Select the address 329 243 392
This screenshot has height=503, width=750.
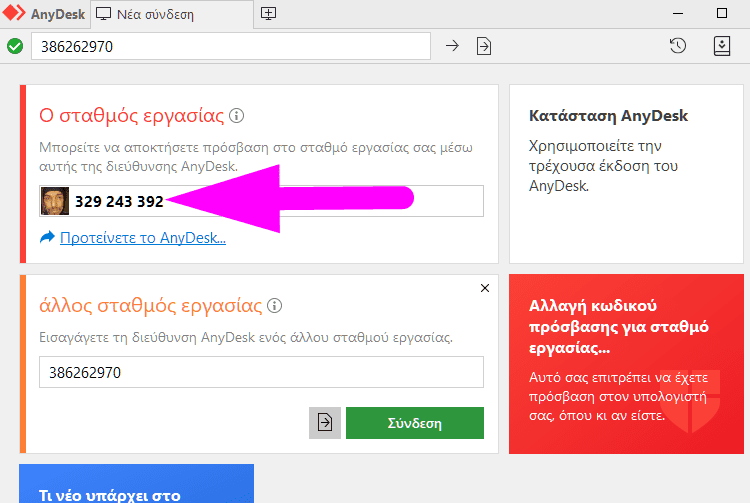click(119, 202)
